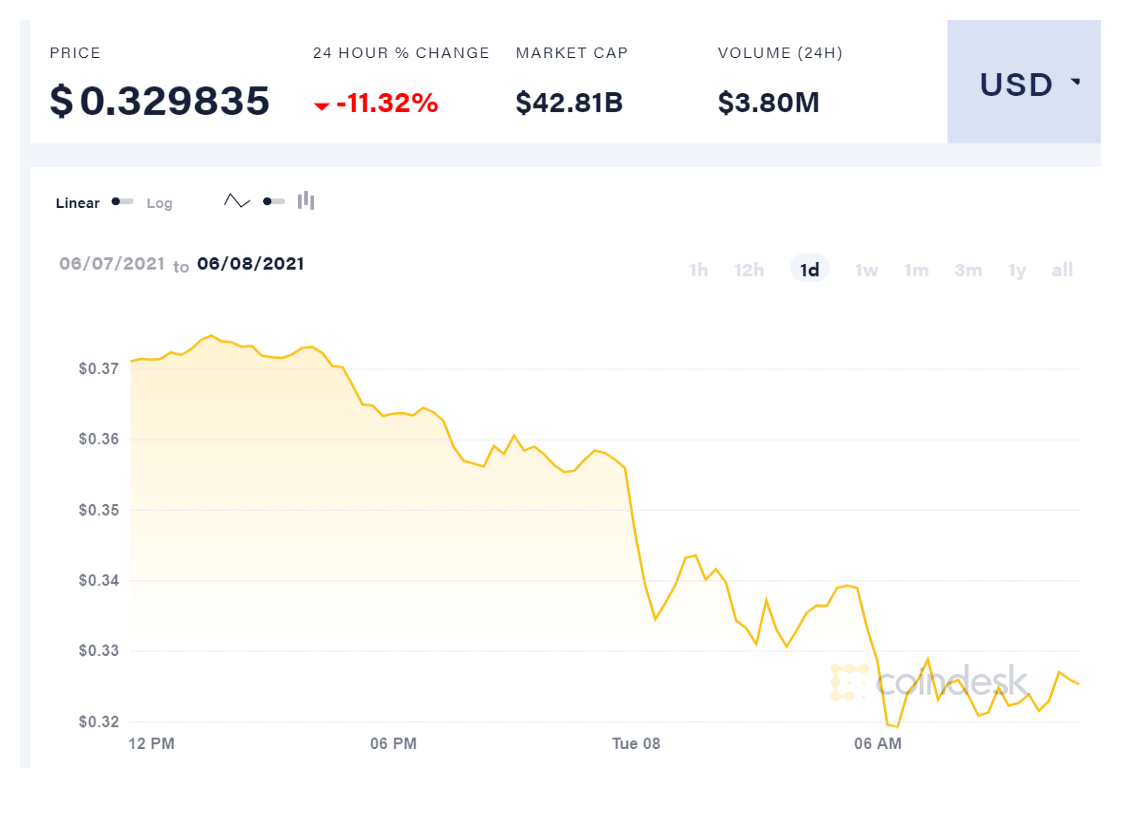Select the 12h time range
This screenshot has width=1121, height=828.
click(x=749, y=270)
